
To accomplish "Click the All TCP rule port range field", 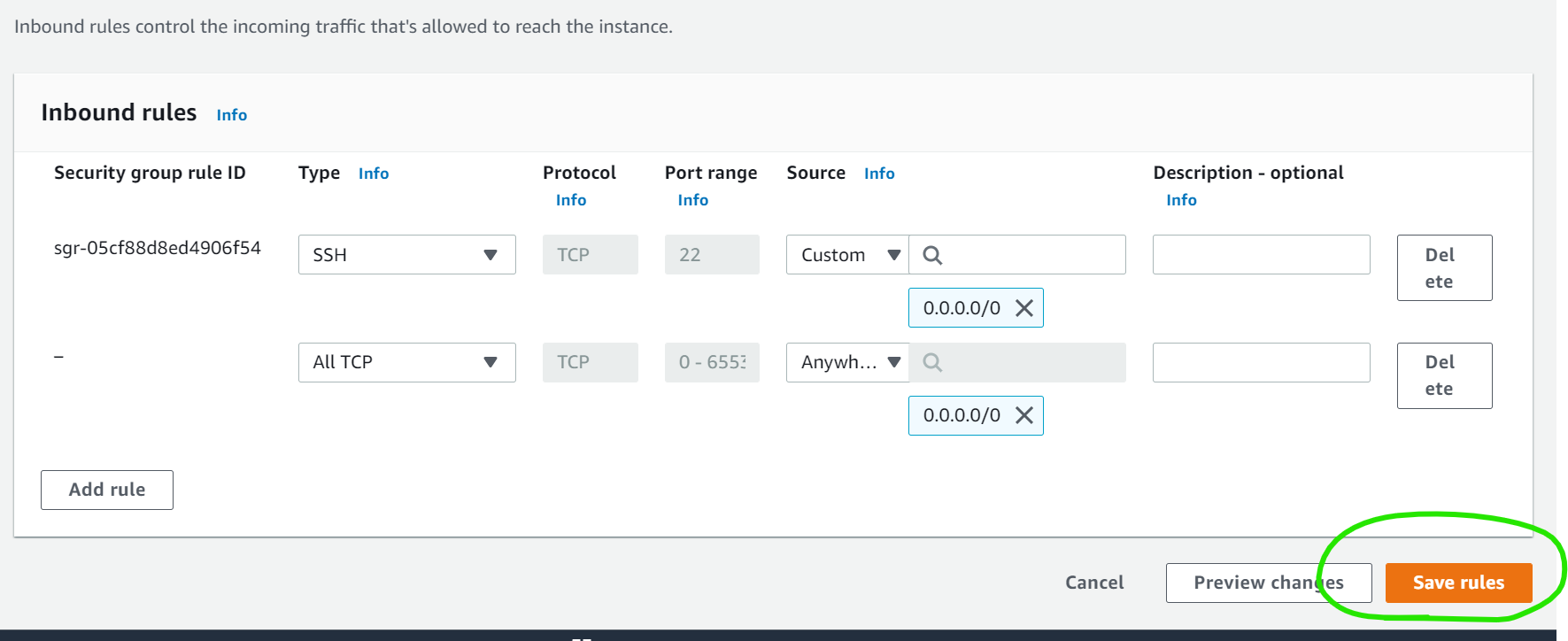I will [x=712, y=362].
